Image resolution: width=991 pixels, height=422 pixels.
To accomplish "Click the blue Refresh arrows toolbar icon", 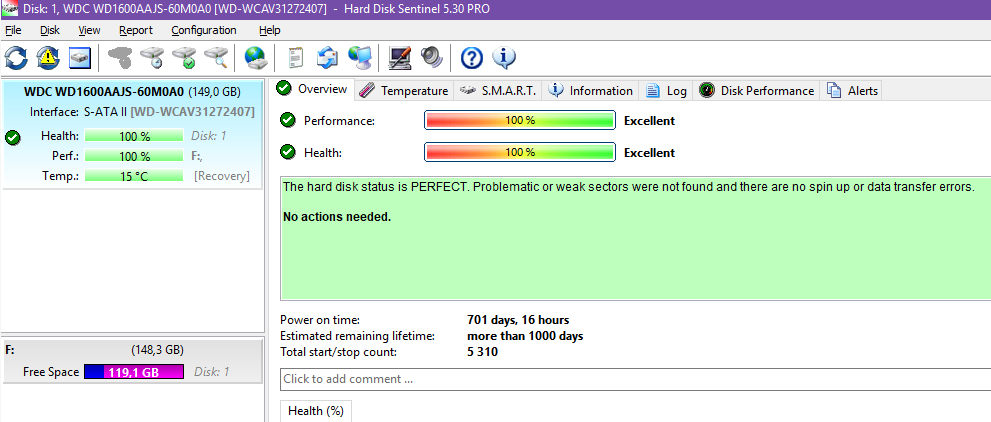I will click(x=16, y=58).
